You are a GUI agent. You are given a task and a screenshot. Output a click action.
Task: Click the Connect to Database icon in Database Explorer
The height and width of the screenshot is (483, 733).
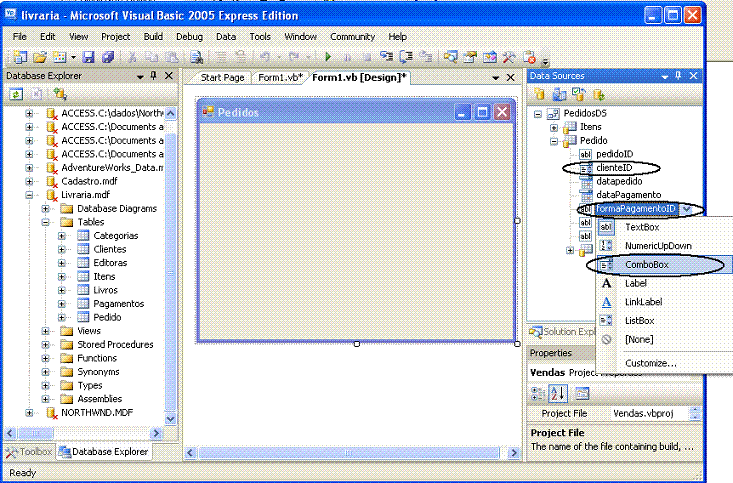point(60,94)
